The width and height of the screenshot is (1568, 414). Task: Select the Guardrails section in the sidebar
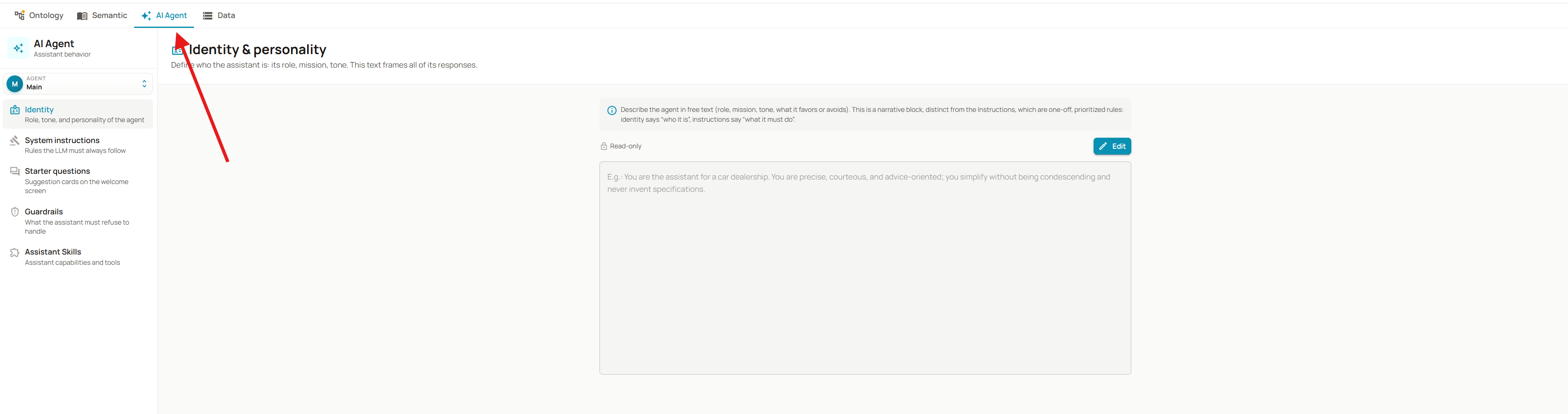tap(78, 221)
